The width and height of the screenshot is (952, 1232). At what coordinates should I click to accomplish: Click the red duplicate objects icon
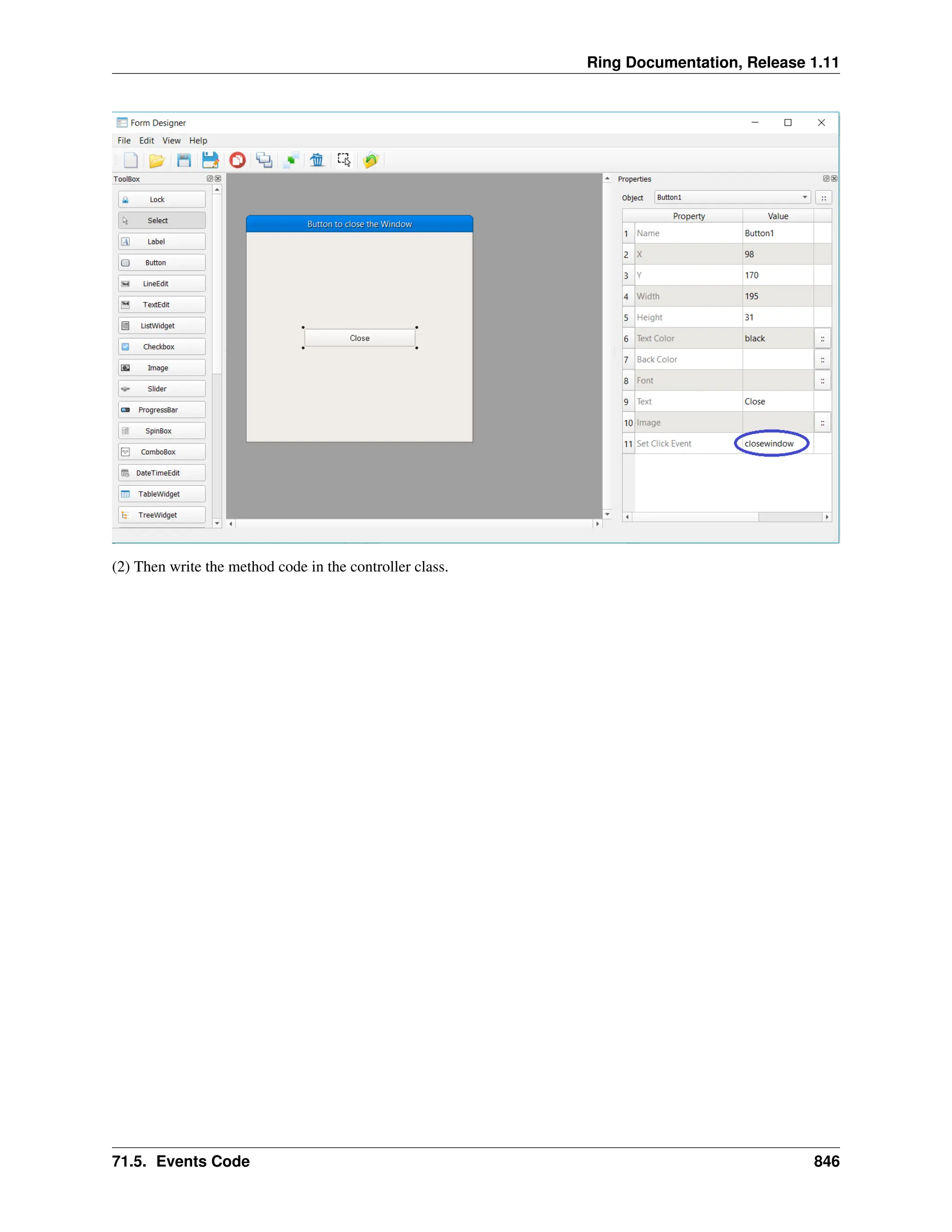(x=238, y=161)
